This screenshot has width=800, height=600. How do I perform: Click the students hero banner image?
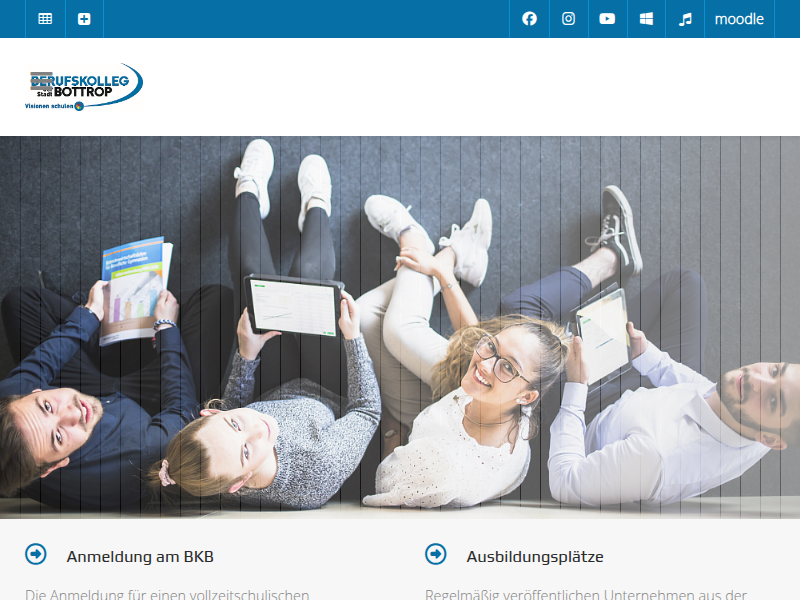[400, 327]
